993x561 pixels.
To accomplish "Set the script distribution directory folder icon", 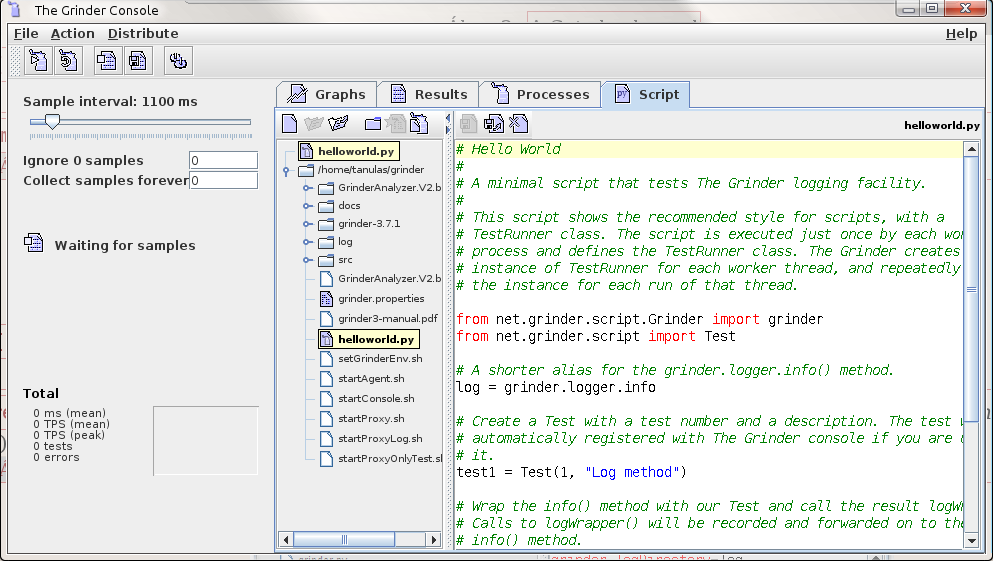I will [373, 123].
